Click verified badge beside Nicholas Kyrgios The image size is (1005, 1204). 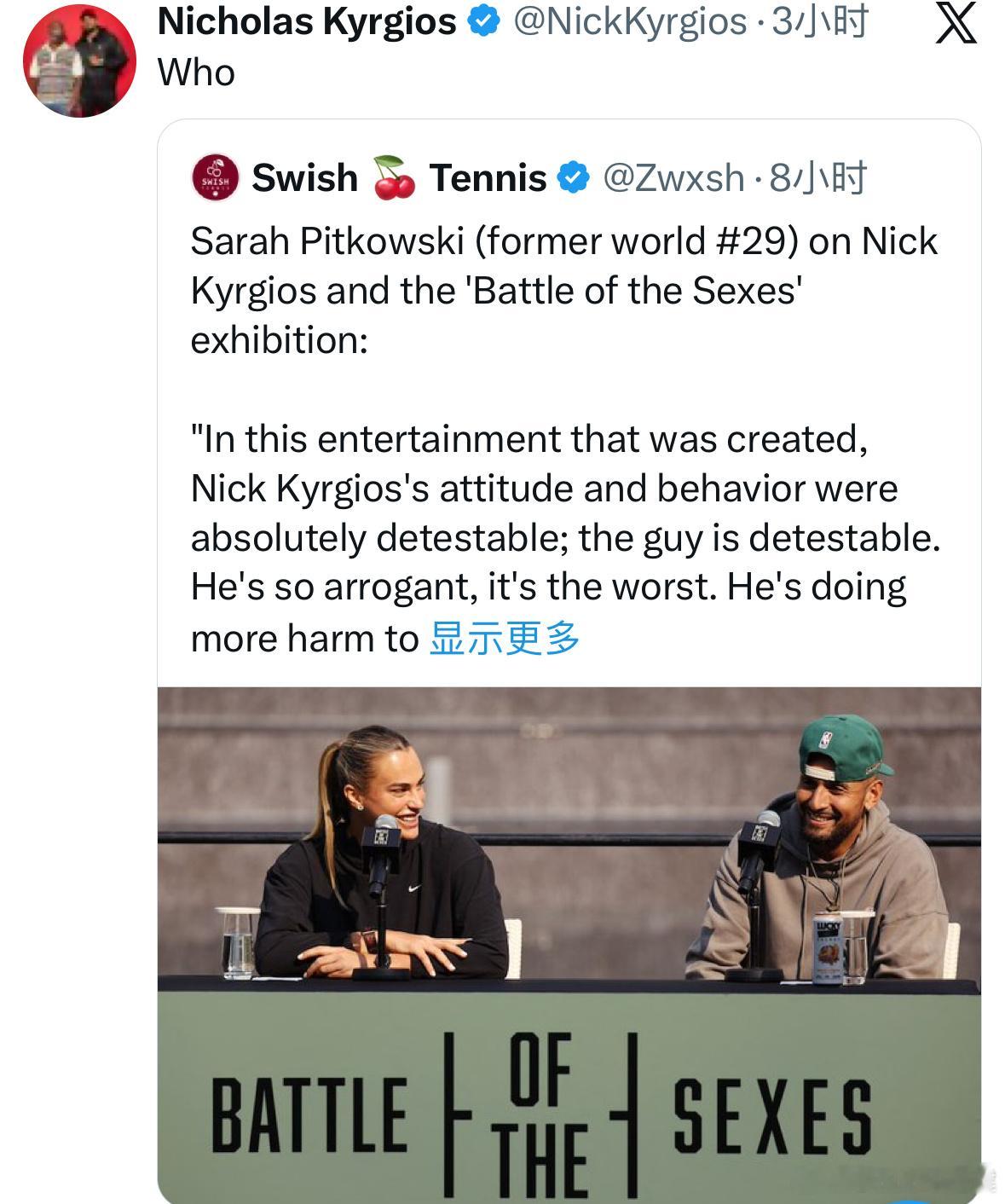483,21
